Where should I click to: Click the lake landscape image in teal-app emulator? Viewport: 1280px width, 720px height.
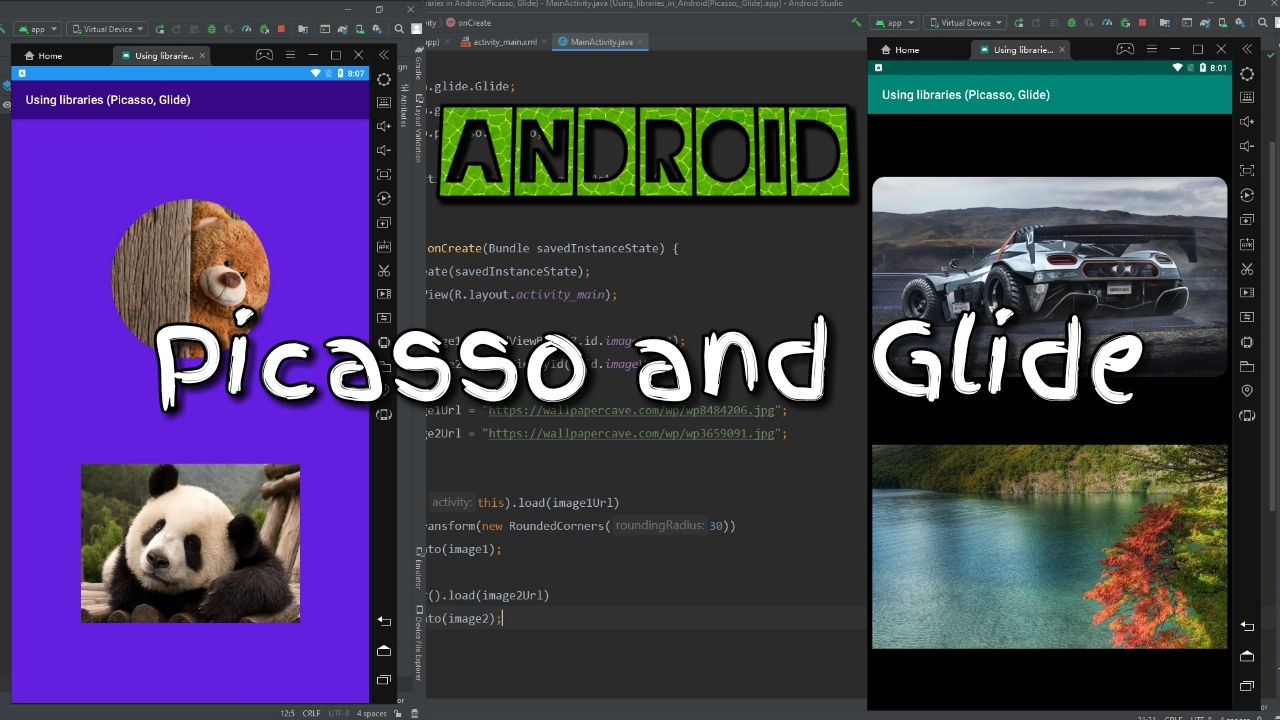coord(1049,547)
